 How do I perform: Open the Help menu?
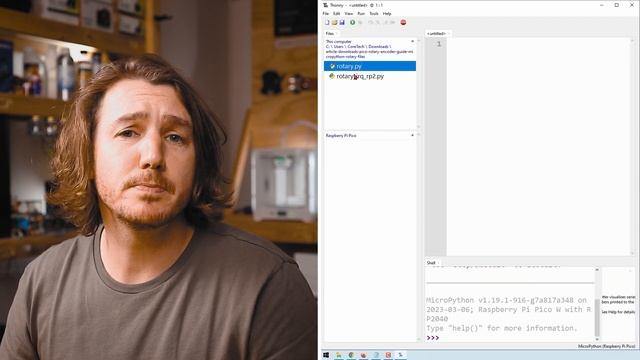point(387,13)
